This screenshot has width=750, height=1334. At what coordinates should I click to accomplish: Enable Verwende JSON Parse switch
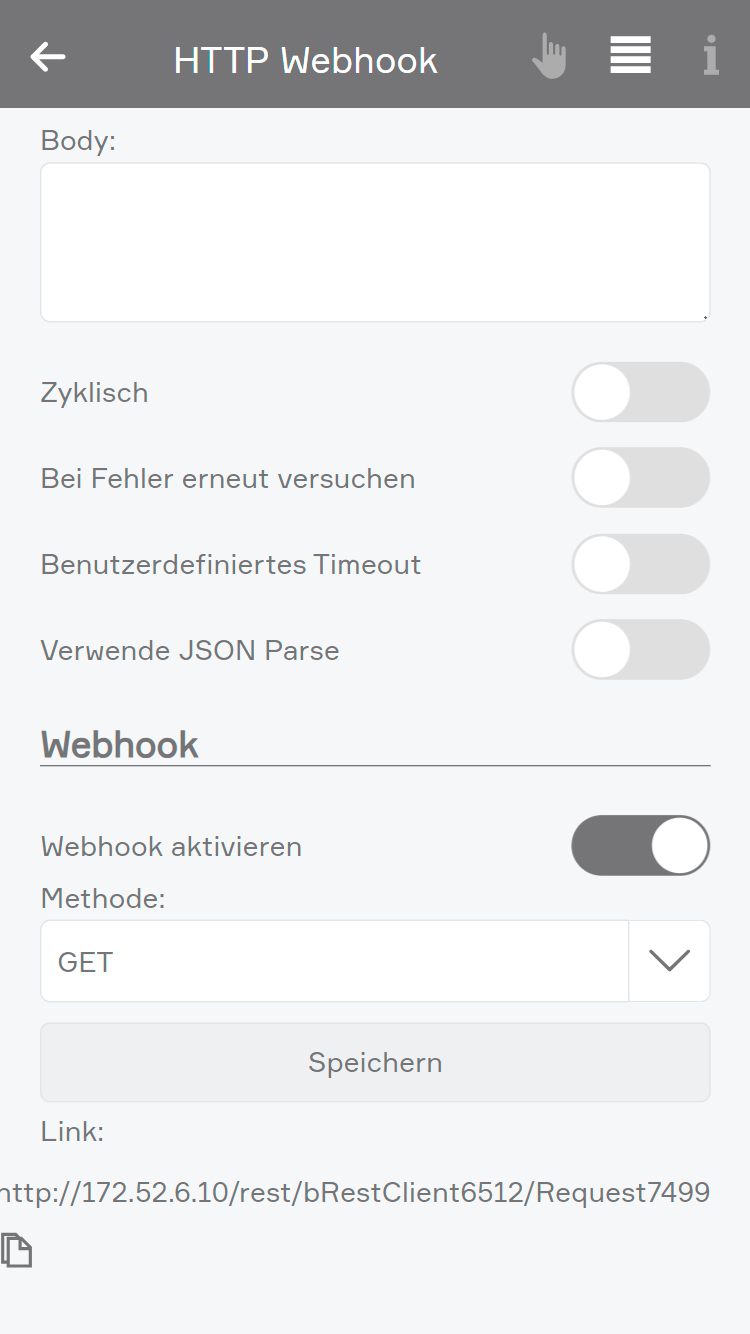[x=640, y=650]
